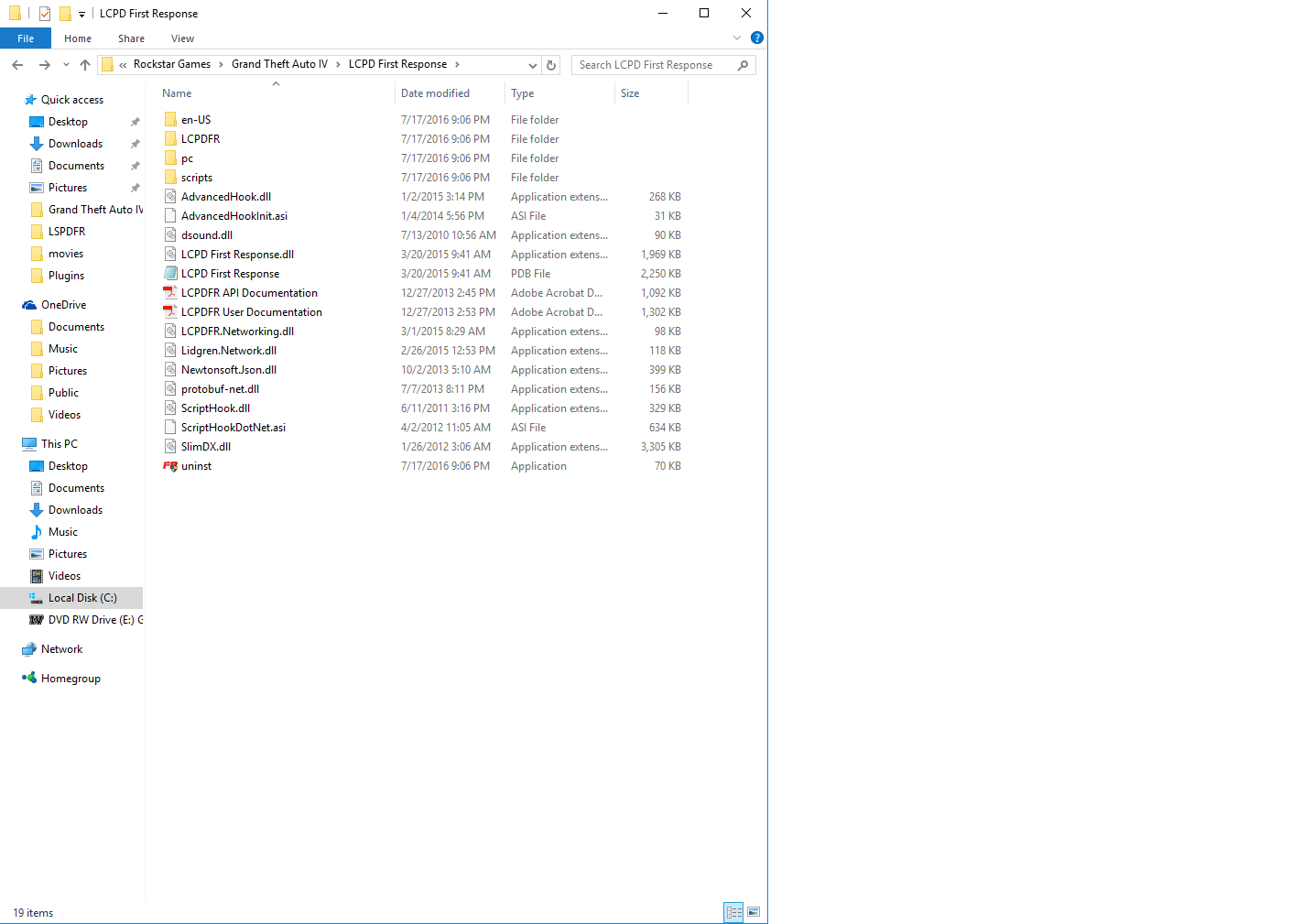Select the AdvancedHookInit.asi file icon

170,216
